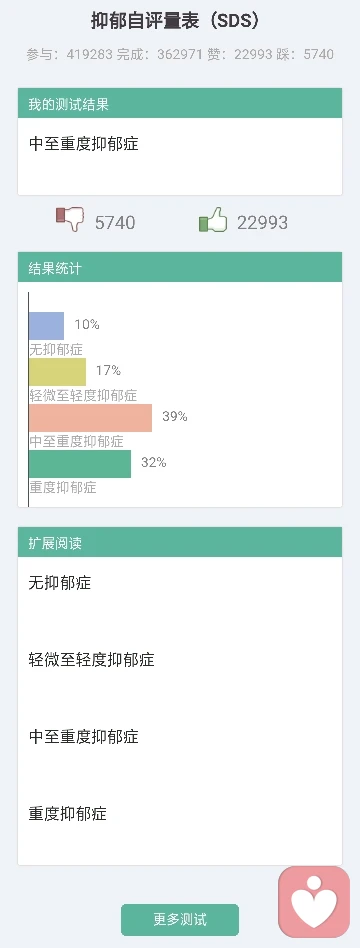Click the 中至重度抑郁症 test result text

coord(83,144)
